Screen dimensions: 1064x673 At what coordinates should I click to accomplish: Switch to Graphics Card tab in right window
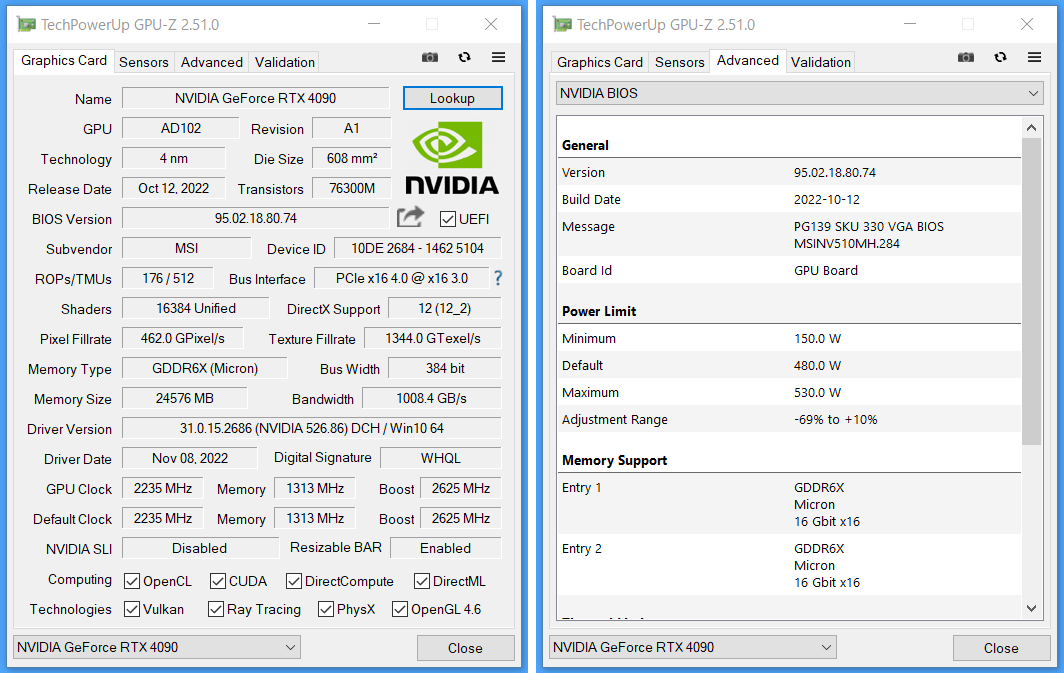600,62
